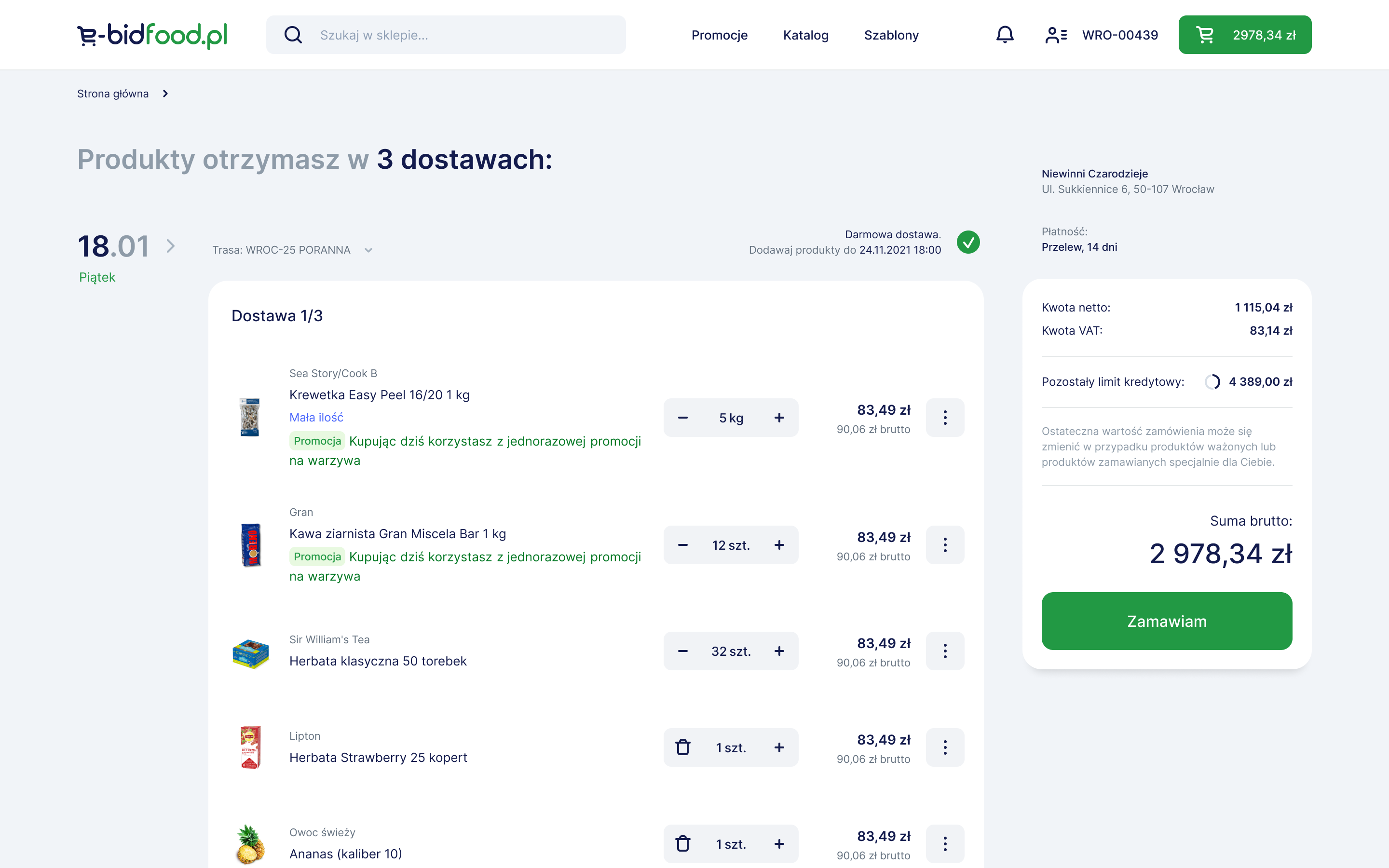Click the user account icon
Viewport: 1389px width, 868px height.
[1056, 35]
